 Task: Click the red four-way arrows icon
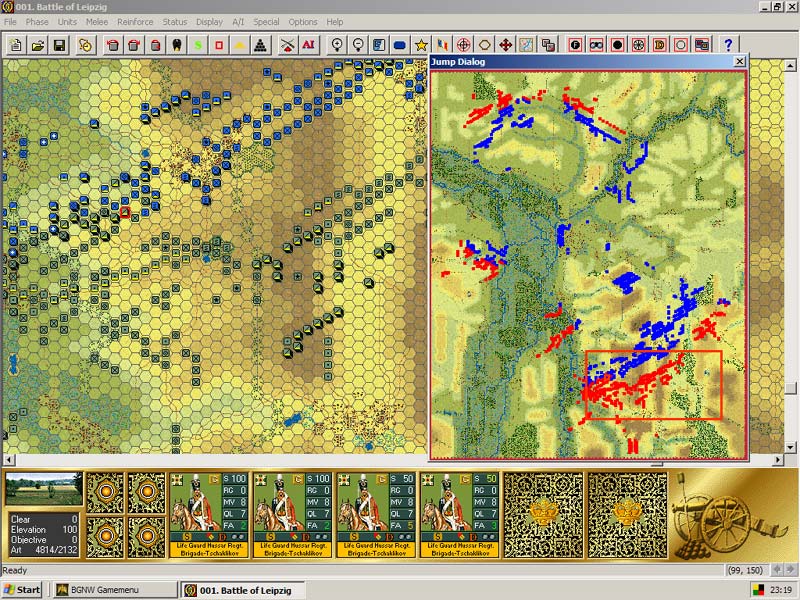pyautogui.click(x=506, y=45)
